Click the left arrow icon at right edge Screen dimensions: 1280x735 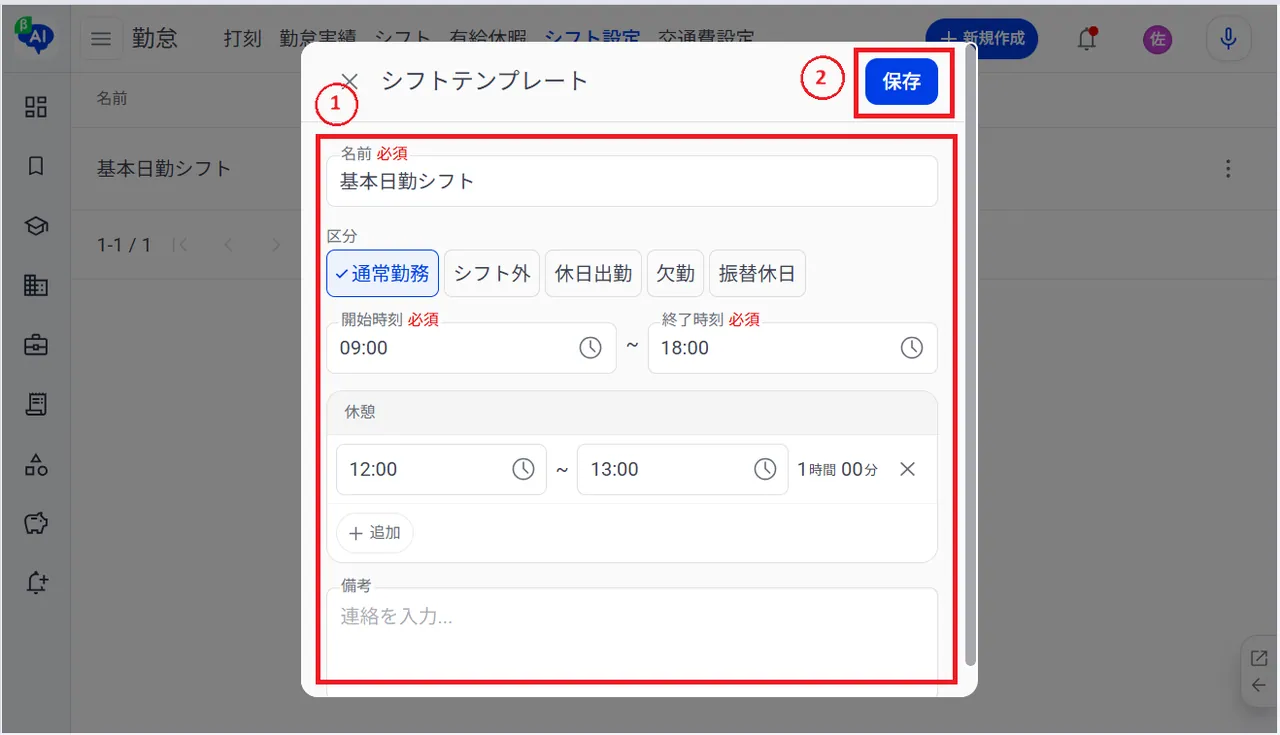coord(1259,685)
